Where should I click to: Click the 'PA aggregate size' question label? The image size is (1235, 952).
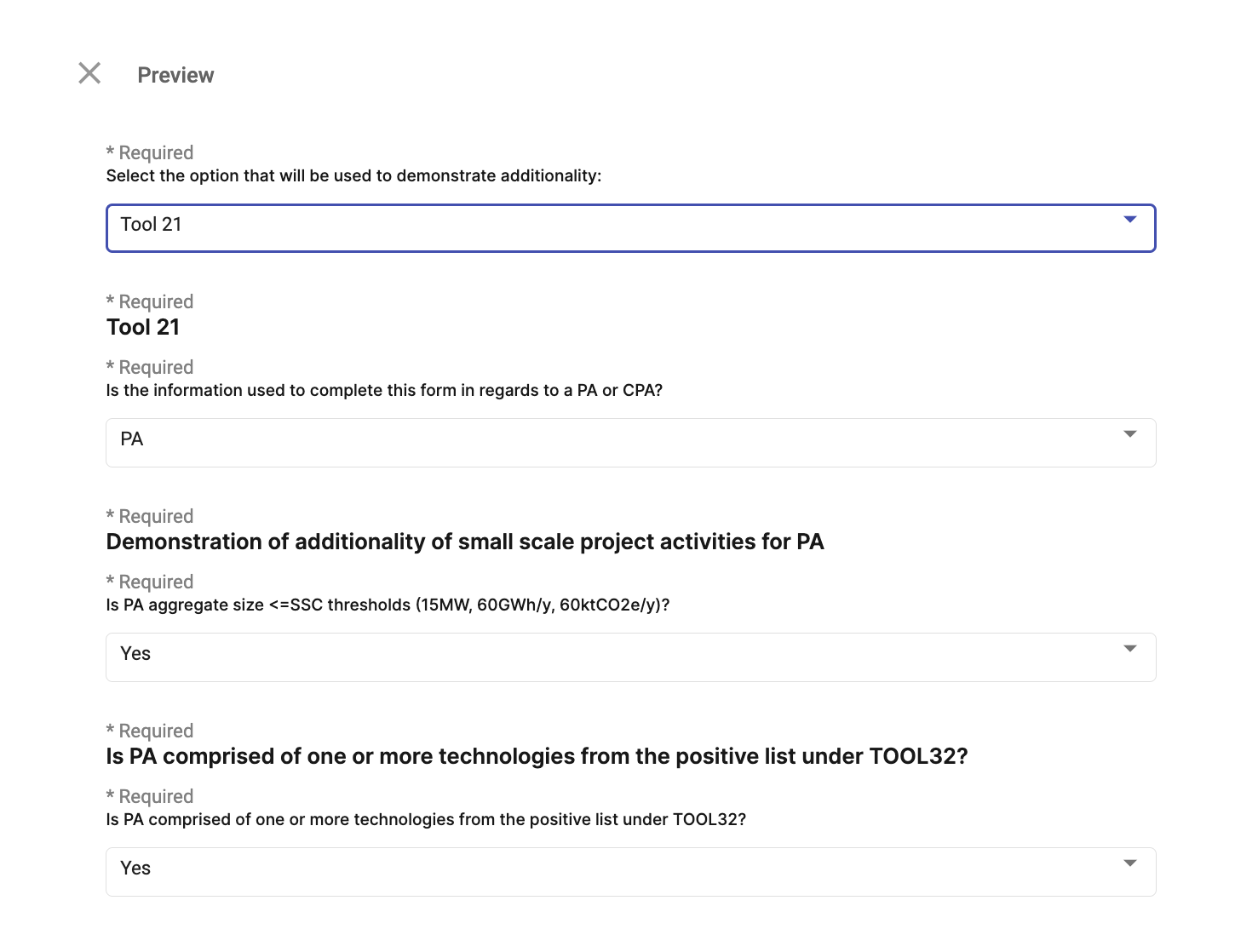(x=388, y=605)
